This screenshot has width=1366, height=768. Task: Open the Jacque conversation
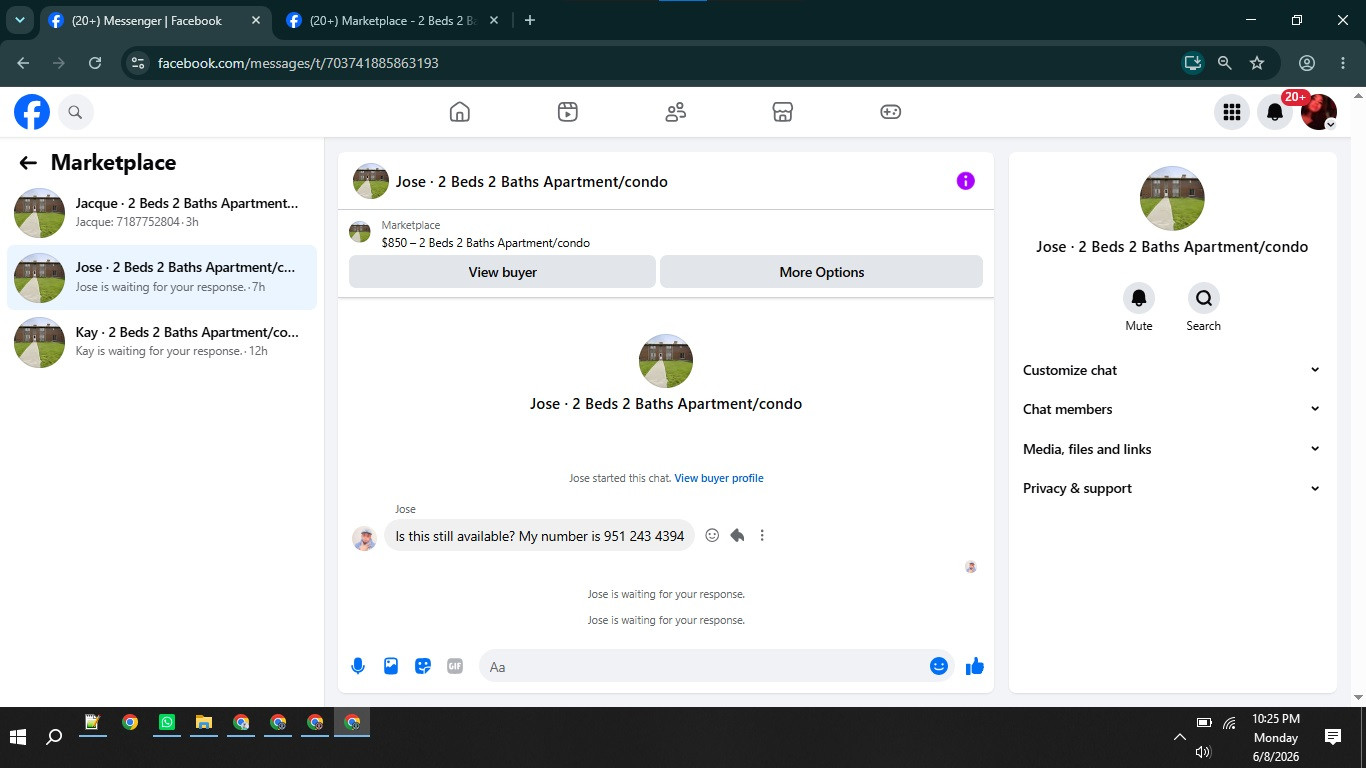[162, 212]
